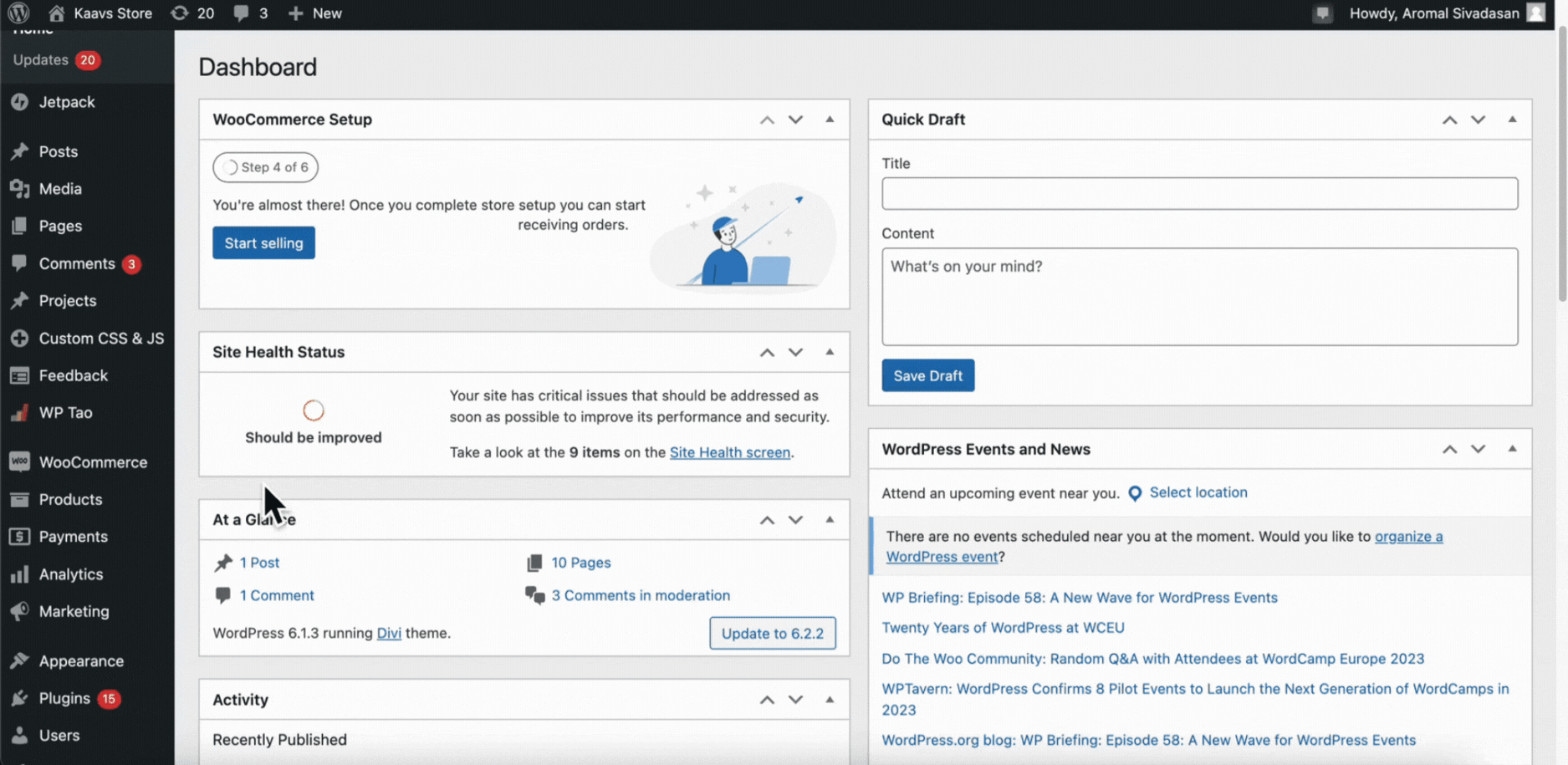Click the WooCommerce sidebar icon
Screen dimensions: 1568x765
[x=19, y=462]
